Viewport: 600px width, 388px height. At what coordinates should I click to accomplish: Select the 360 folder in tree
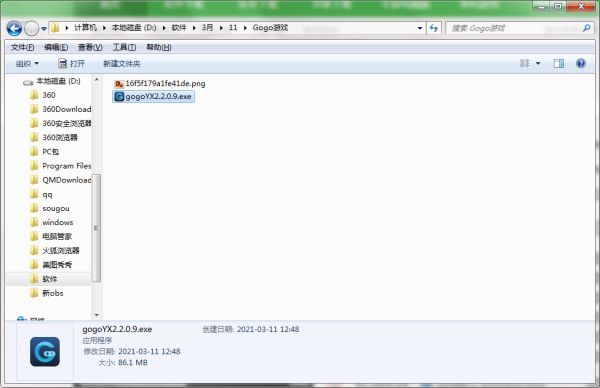pos(49,95)
